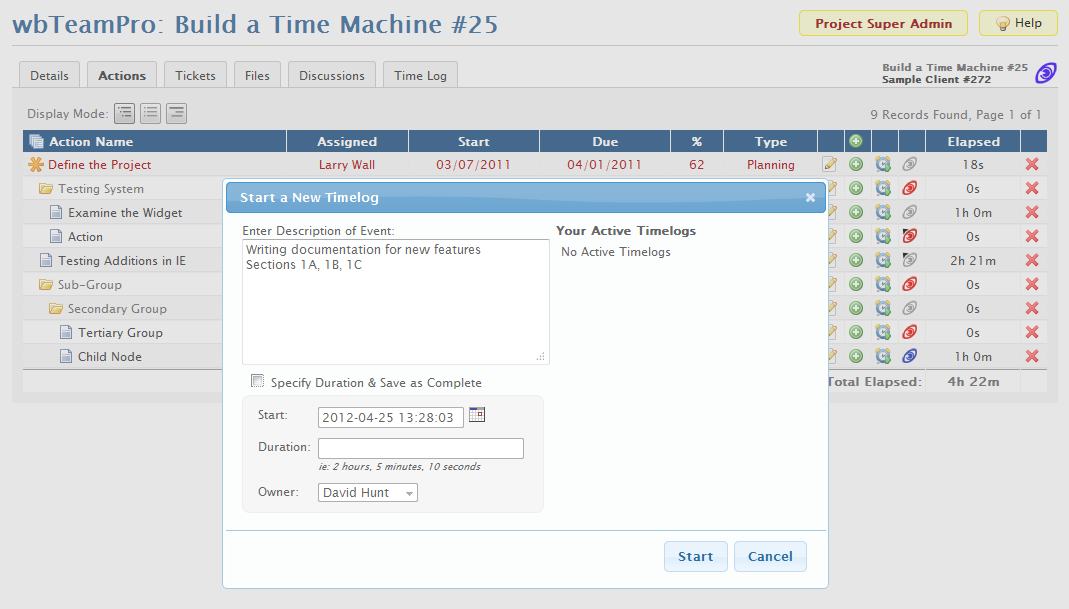Open the Help button
Screen dimensions: 1069x609
tap(1017, 23)
